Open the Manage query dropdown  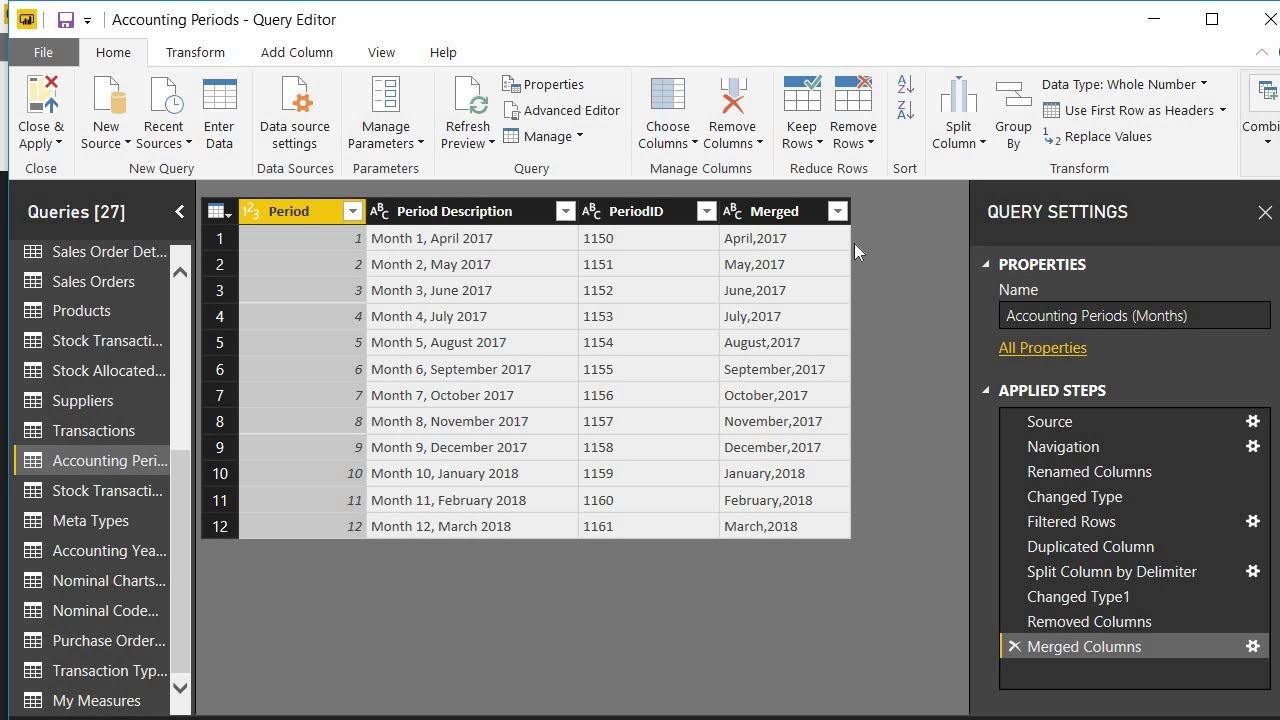point(543,136)
